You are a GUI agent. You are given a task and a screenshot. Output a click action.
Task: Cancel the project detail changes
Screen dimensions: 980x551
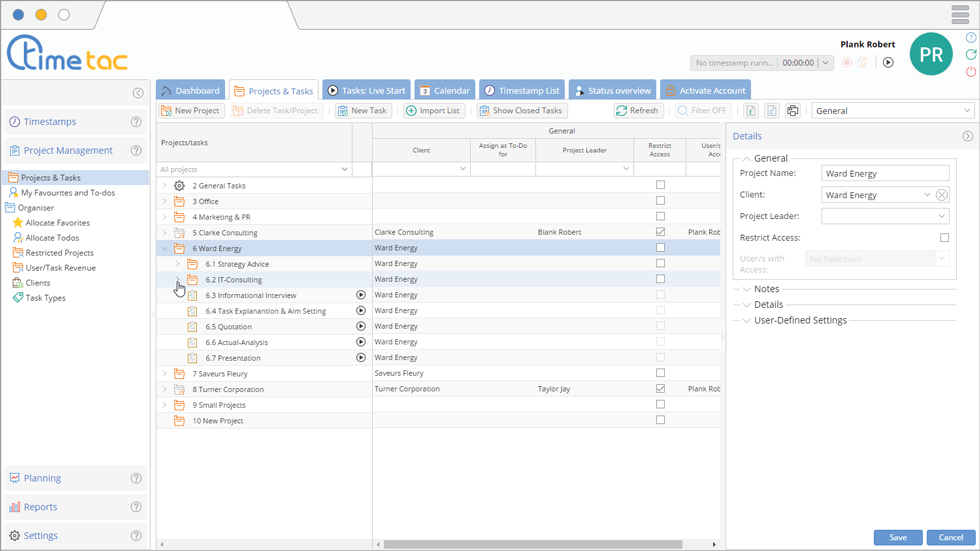pos(951,537)
